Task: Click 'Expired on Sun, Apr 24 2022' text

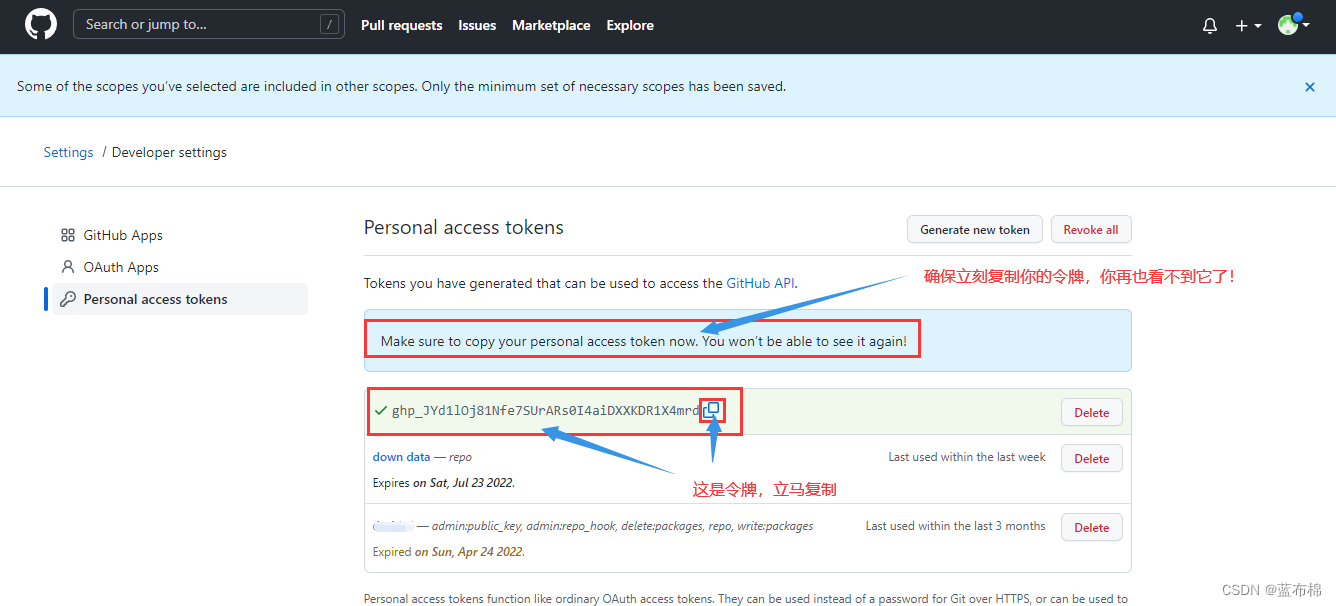Action: (x=448, y=551)
